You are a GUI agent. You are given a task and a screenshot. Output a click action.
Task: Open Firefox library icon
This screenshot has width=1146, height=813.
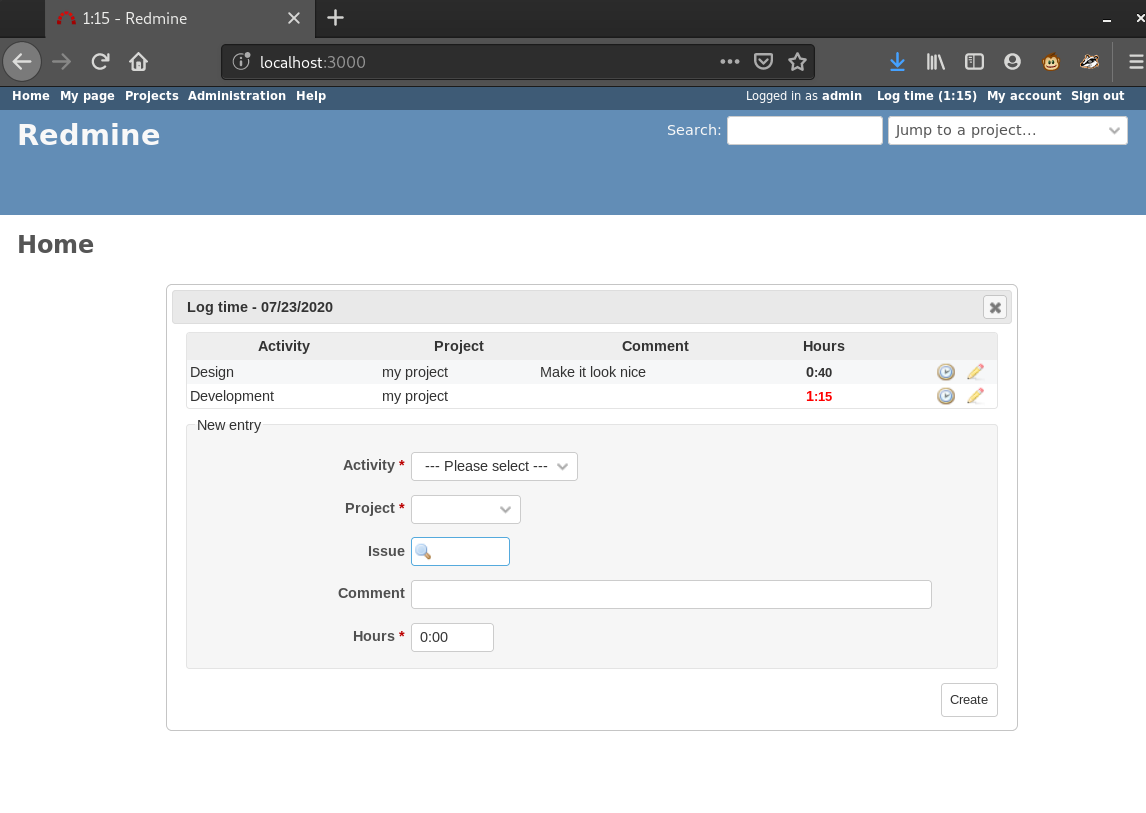pyautogui.click(x=936, y=62)
